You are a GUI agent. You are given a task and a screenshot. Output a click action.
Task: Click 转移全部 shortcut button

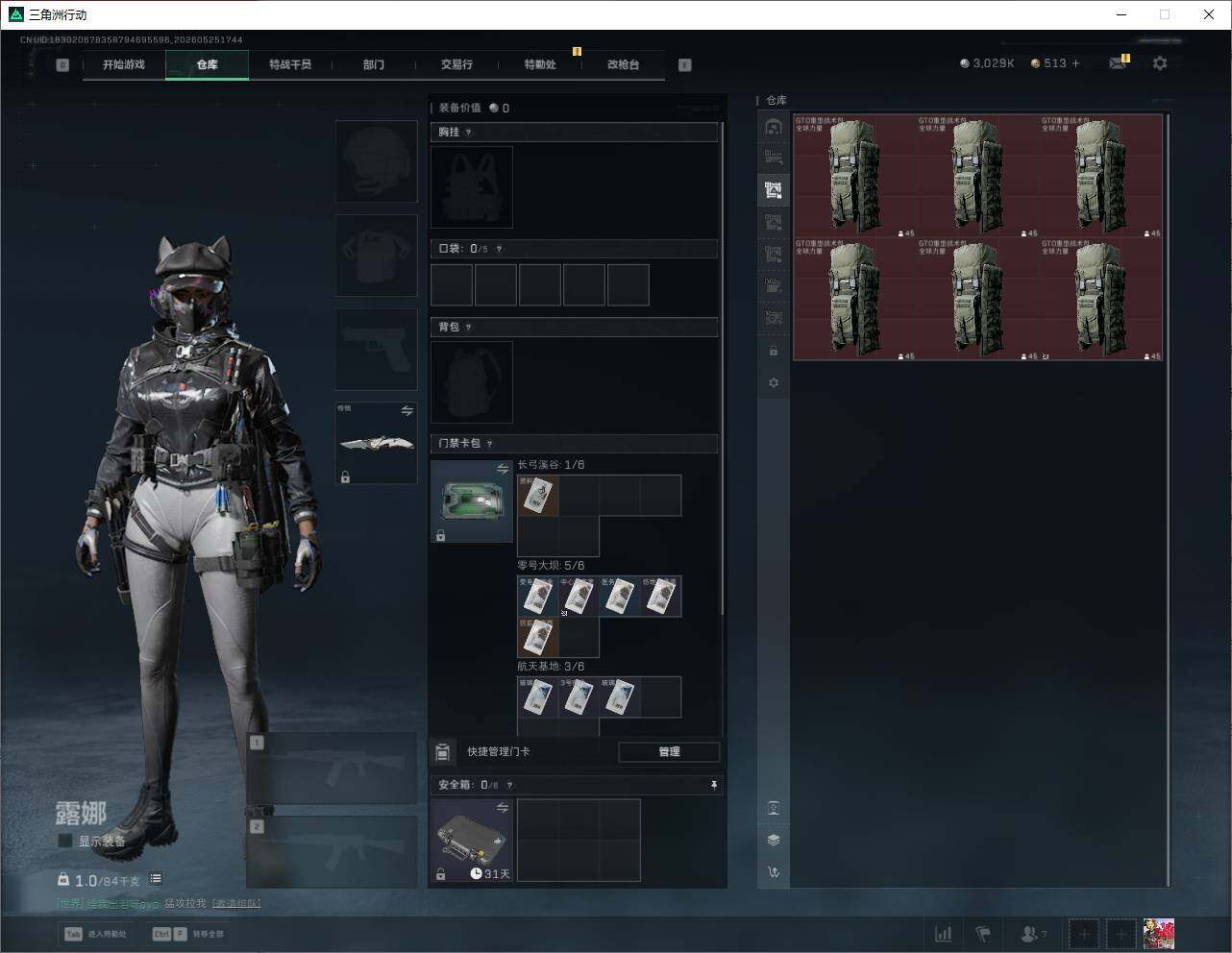pyautogui.click(x=190, y=934)
